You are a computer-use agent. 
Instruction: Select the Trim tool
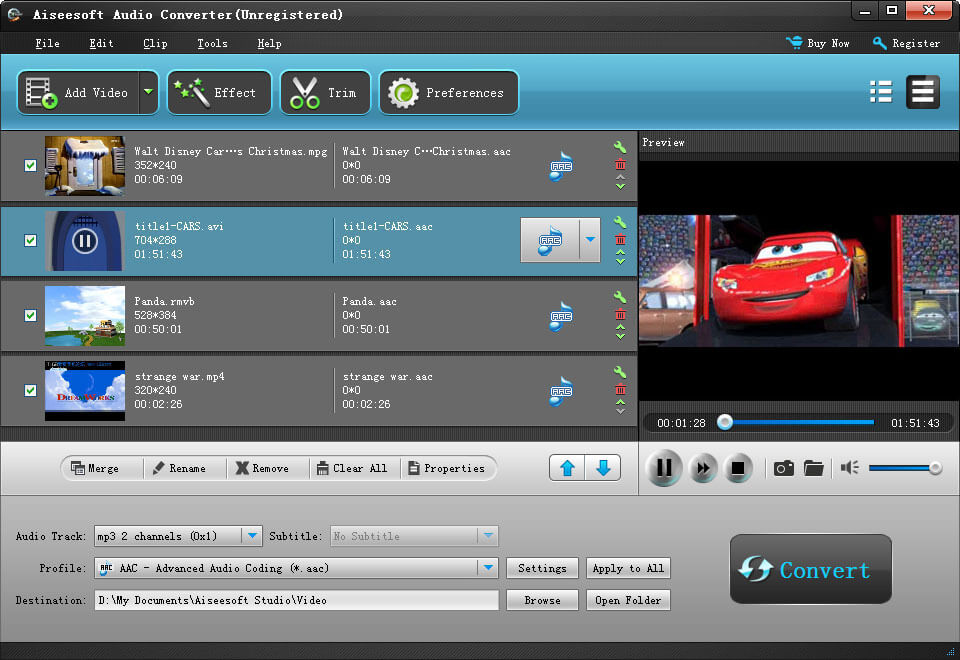click(324, 92)
